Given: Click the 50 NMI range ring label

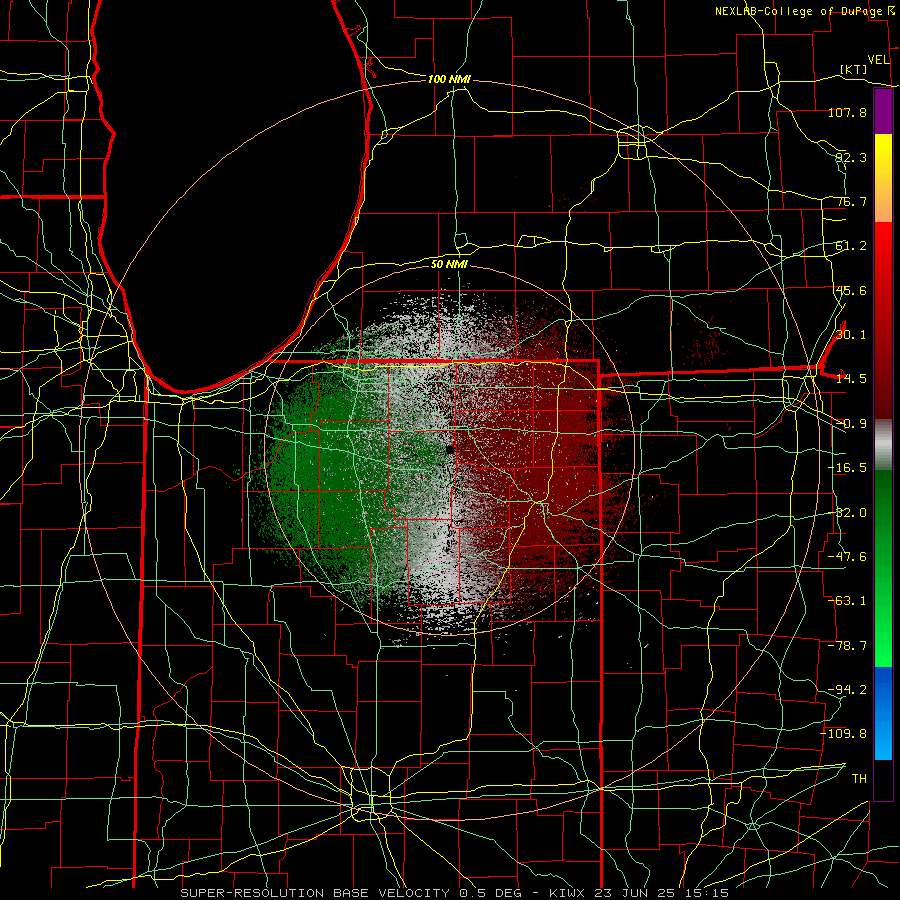Looking at the screenshot, I should (449, 264).
